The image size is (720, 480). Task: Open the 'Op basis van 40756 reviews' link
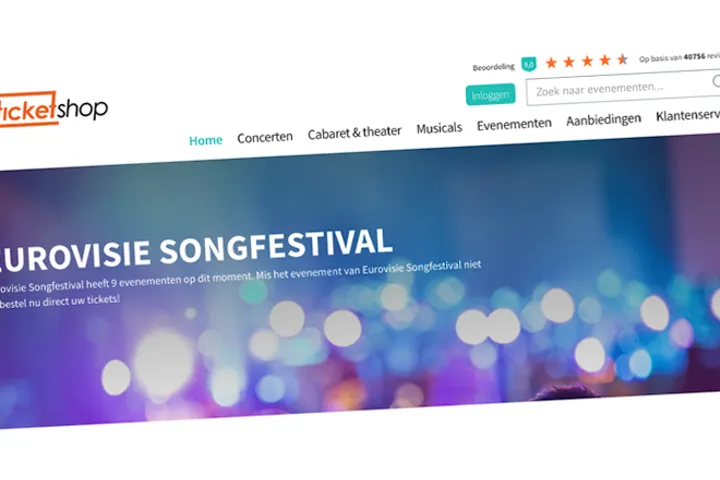tap(680, 57)
